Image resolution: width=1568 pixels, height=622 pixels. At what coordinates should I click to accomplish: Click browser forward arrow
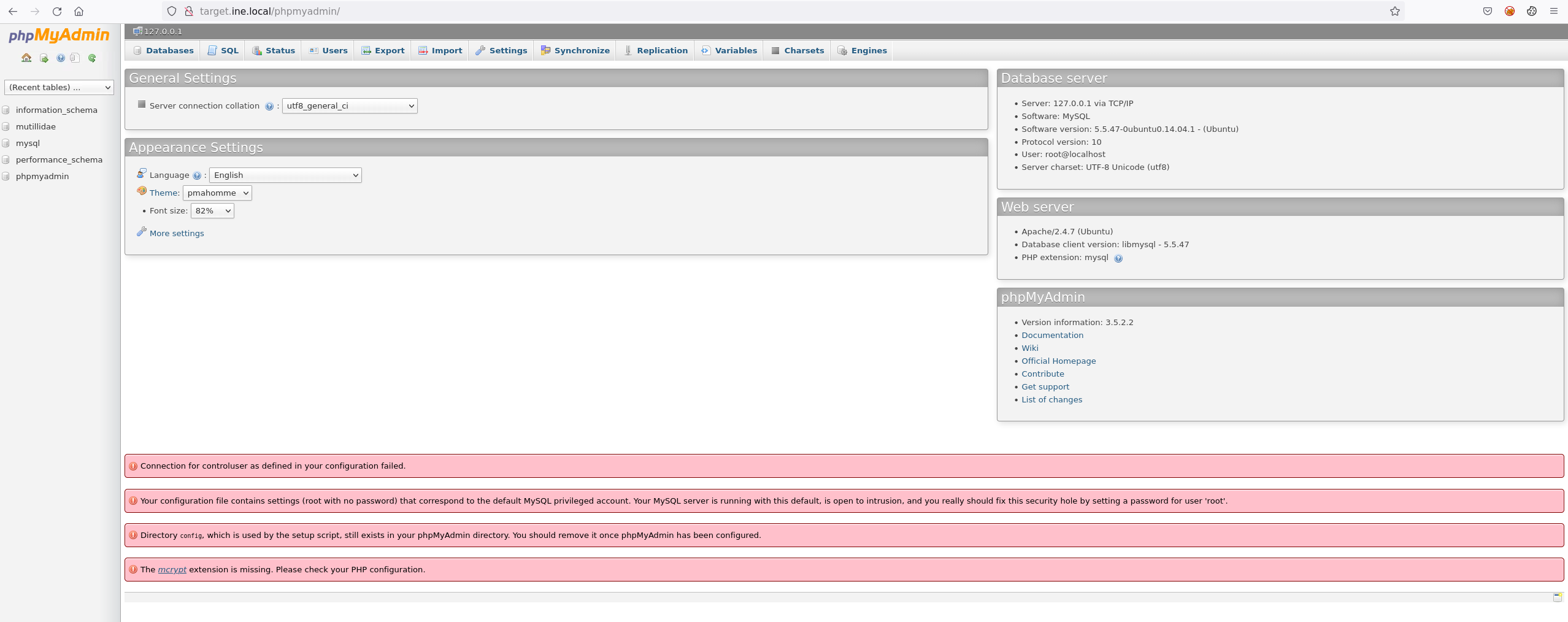(x=35, y=11)
